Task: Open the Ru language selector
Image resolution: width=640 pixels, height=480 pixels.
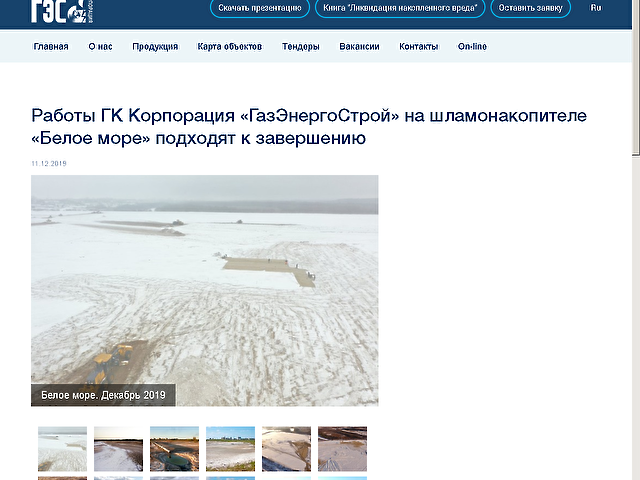Action: click(596, 8)
